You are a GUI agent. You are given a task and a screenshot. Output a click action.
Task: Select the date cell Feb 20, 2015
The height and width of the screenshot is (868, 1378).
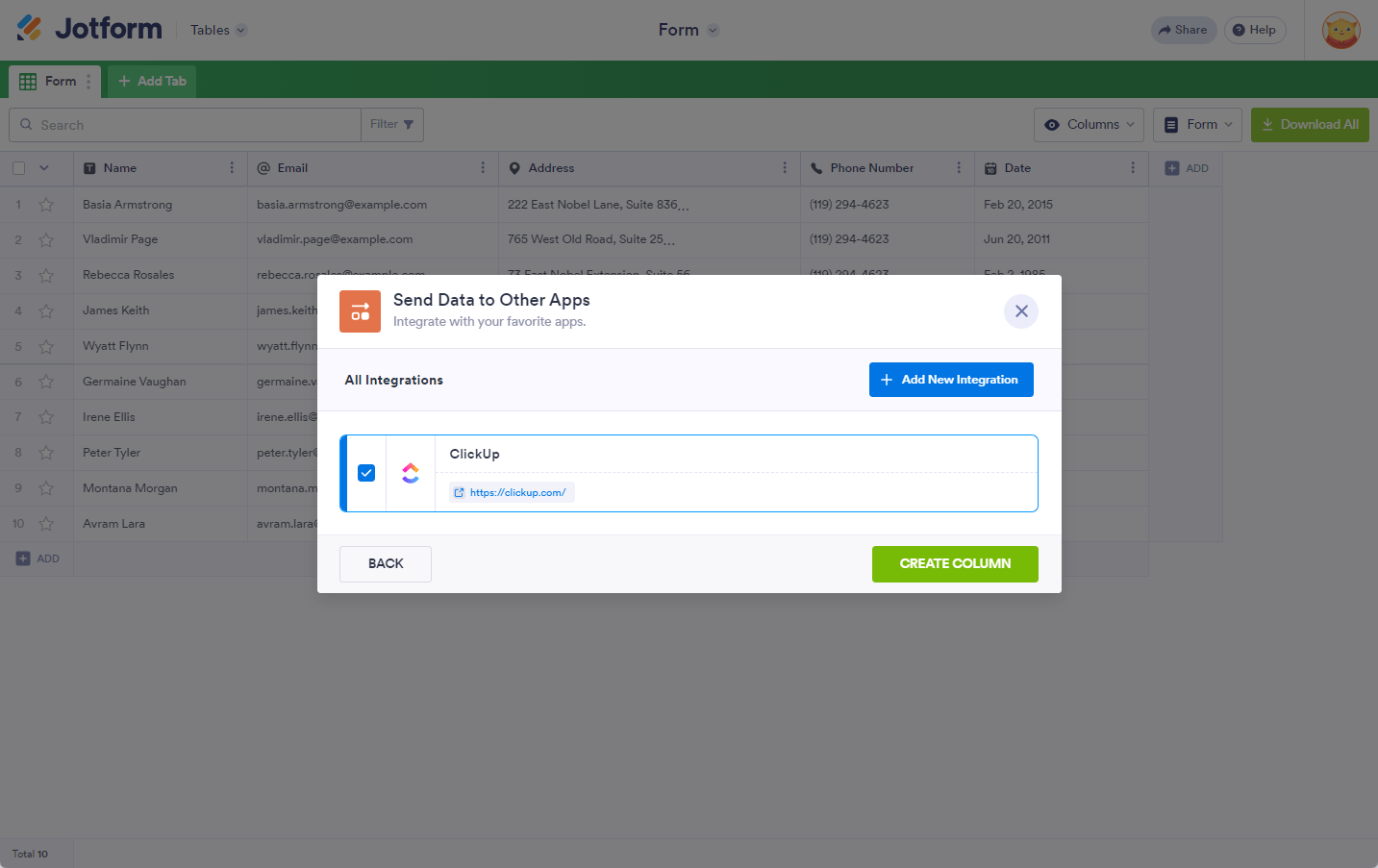tap(1062, 205)
